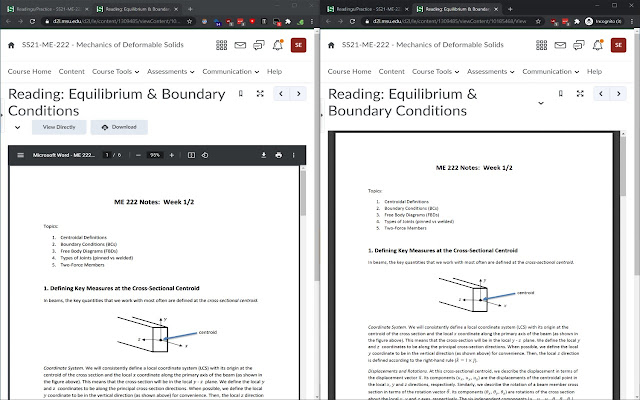Open message alerts envelope in right window
Viewport: 640px width, 400px height.
click(560, 45)
